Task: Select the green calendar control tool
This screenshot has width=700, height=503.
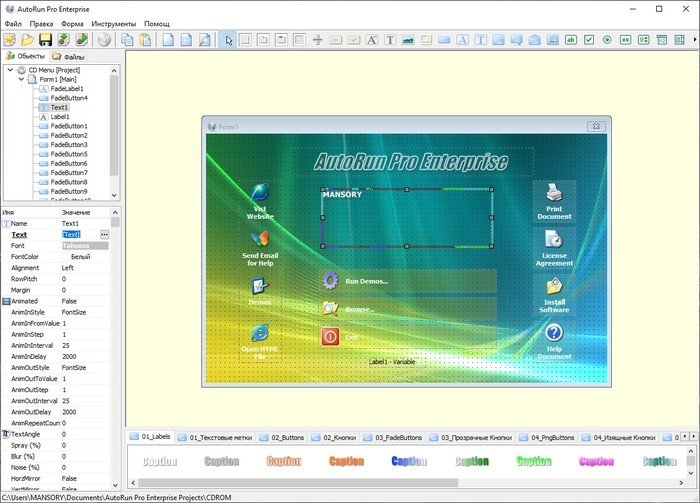Action: 661,40
